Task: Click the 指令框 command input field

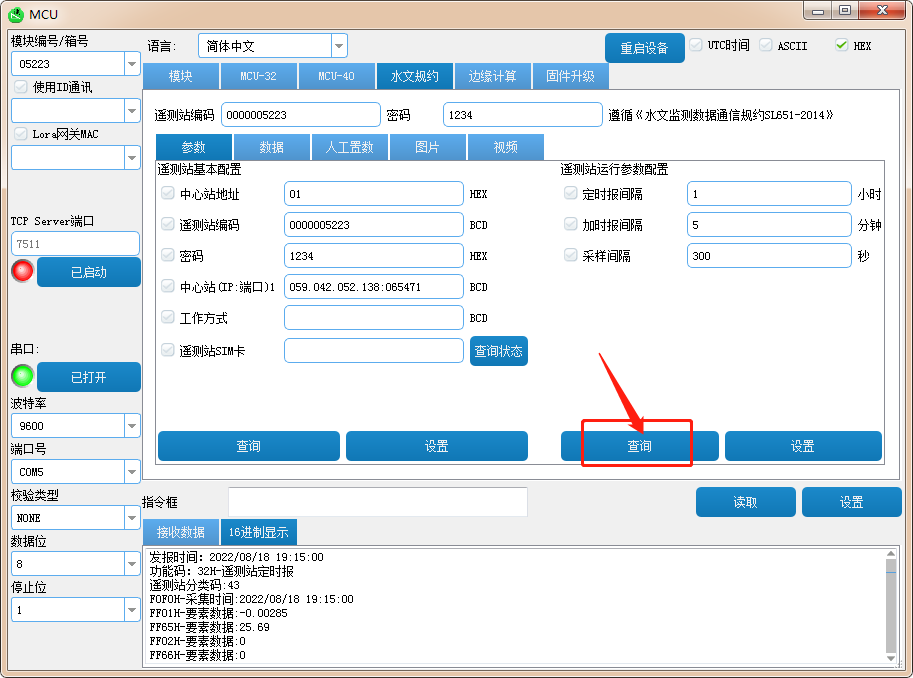Action: (x=377, y=502)
